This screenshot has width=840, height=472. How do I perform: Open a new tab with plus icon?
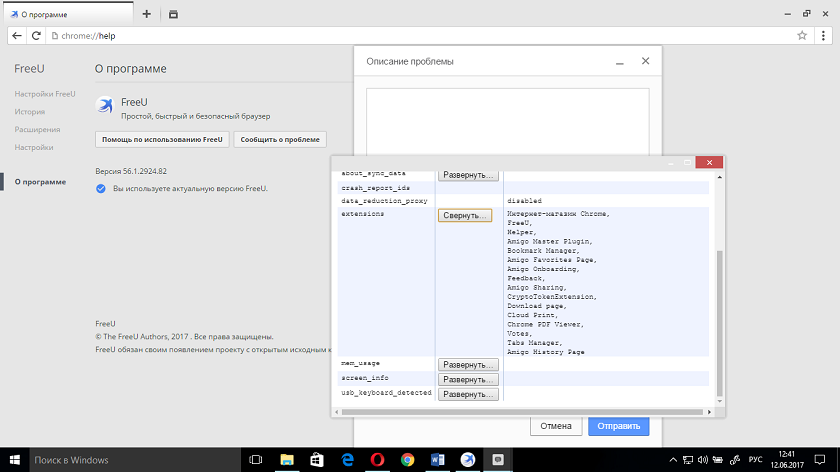(x=146, y=14)
